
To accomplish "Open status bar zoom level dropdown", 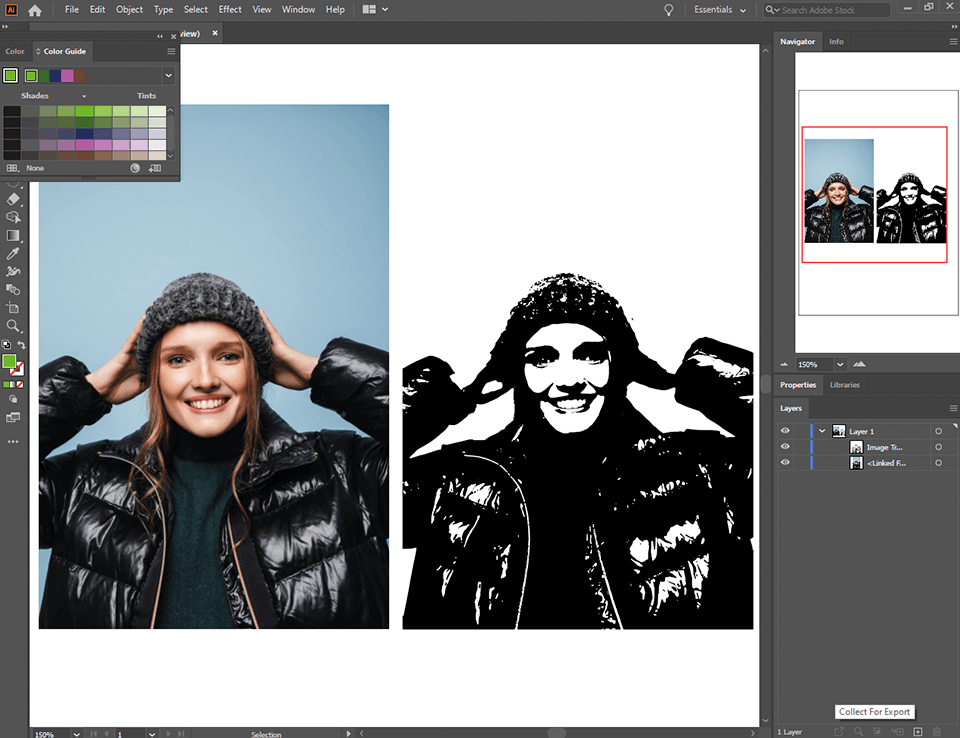I will [x=77, y=734].
